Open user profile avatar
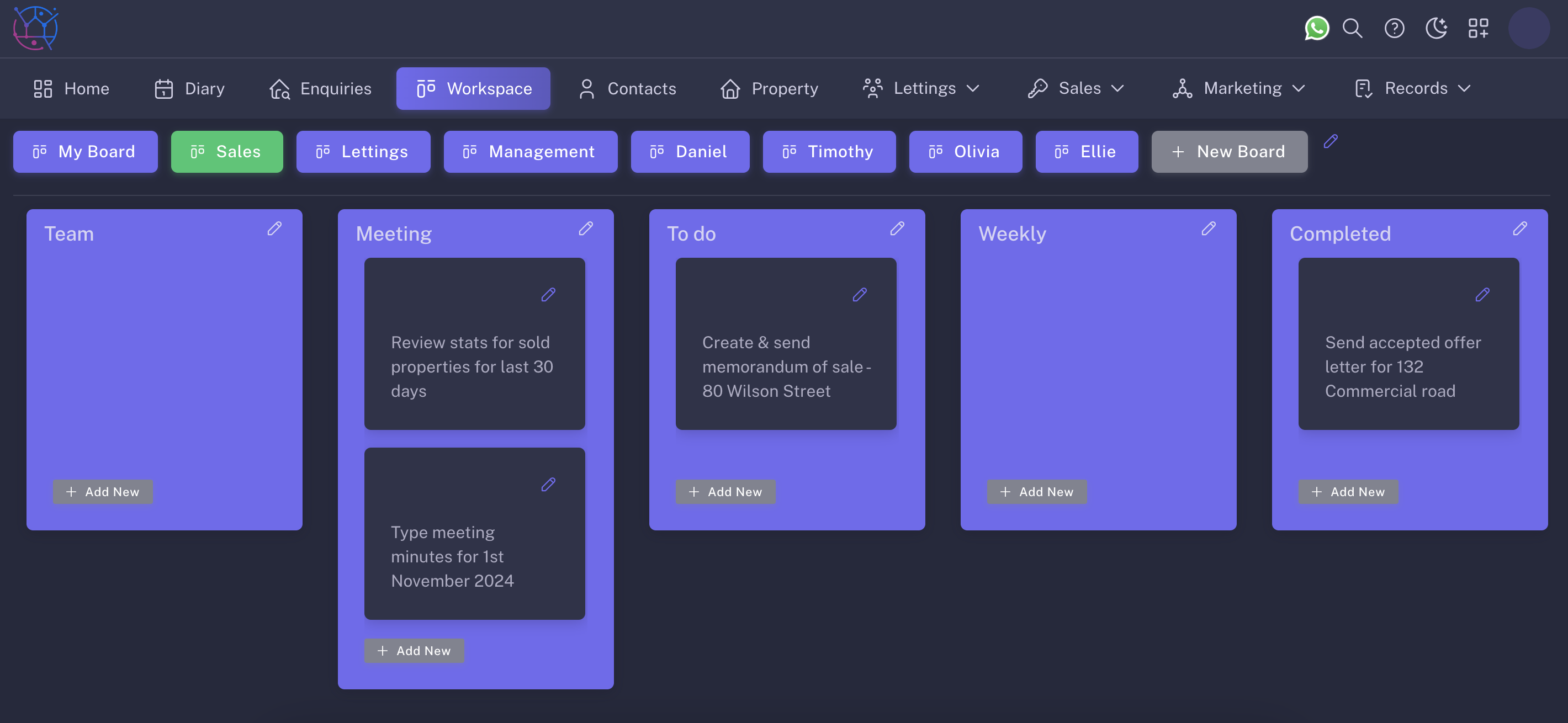Screen dimensions: 1568x723 (x=1528, y=28)
